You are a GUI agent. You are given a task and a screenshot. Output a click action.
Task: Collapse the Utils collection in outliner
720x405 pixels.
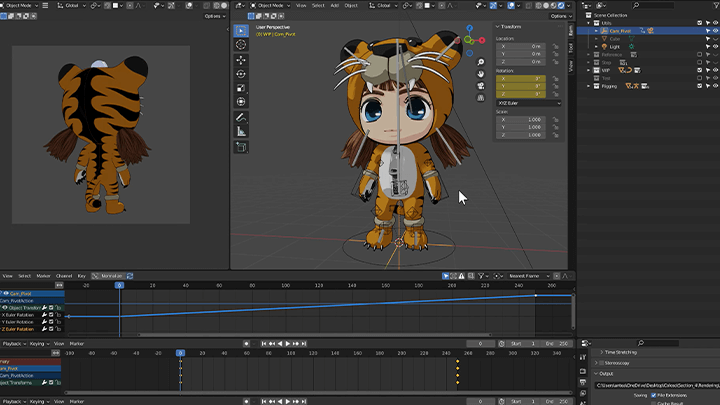[589, 23]
